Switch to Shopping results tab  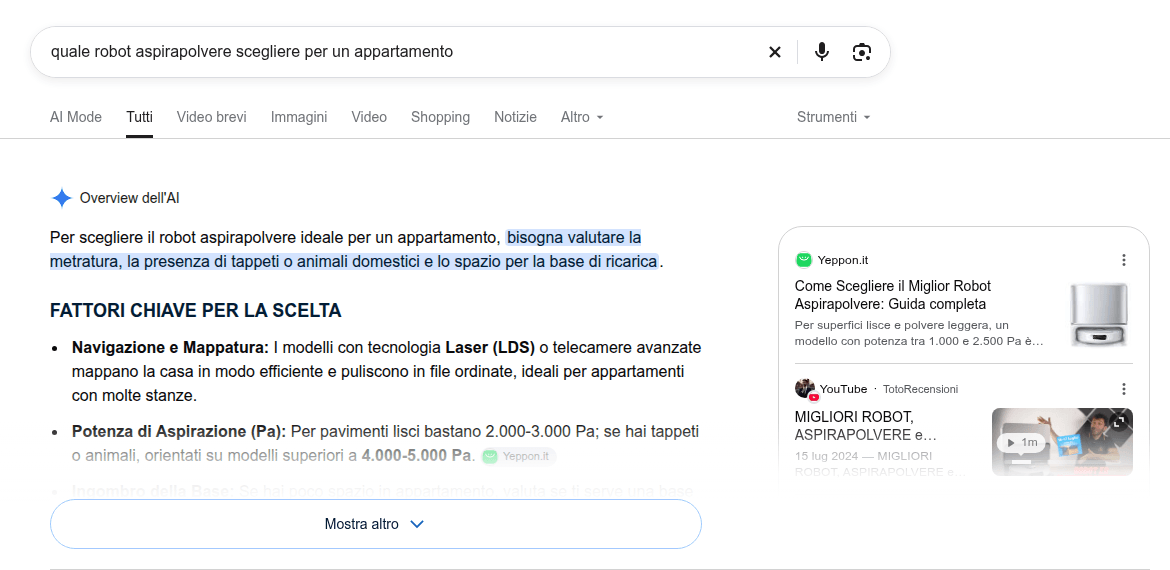coord(440,117)
